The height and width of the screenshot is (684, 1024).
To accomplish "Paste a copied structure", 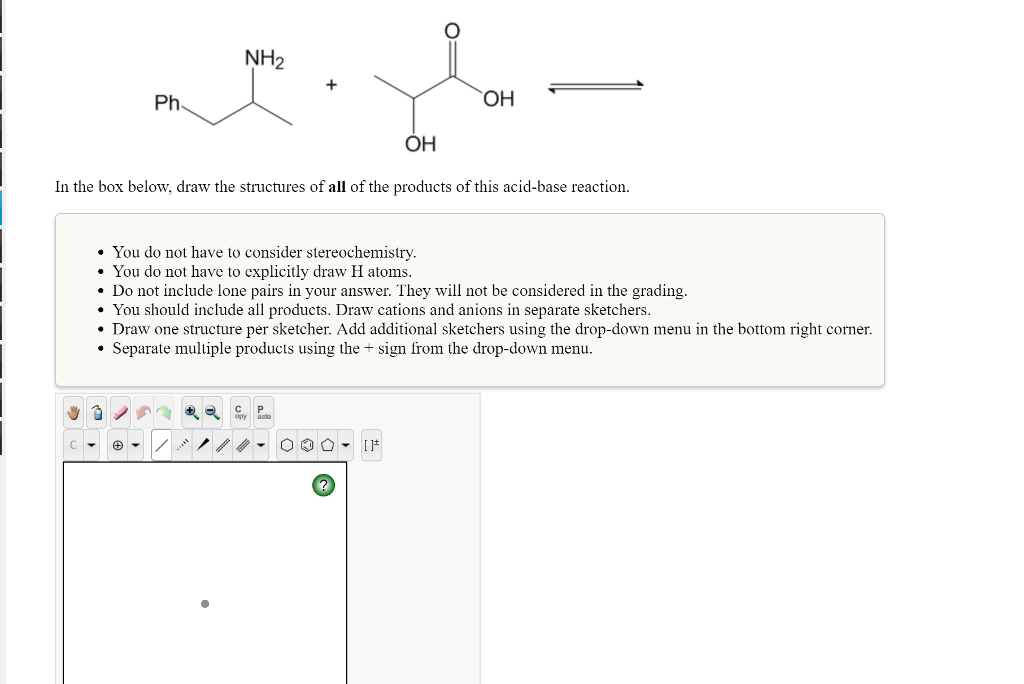I will click(x=261, y=412).
